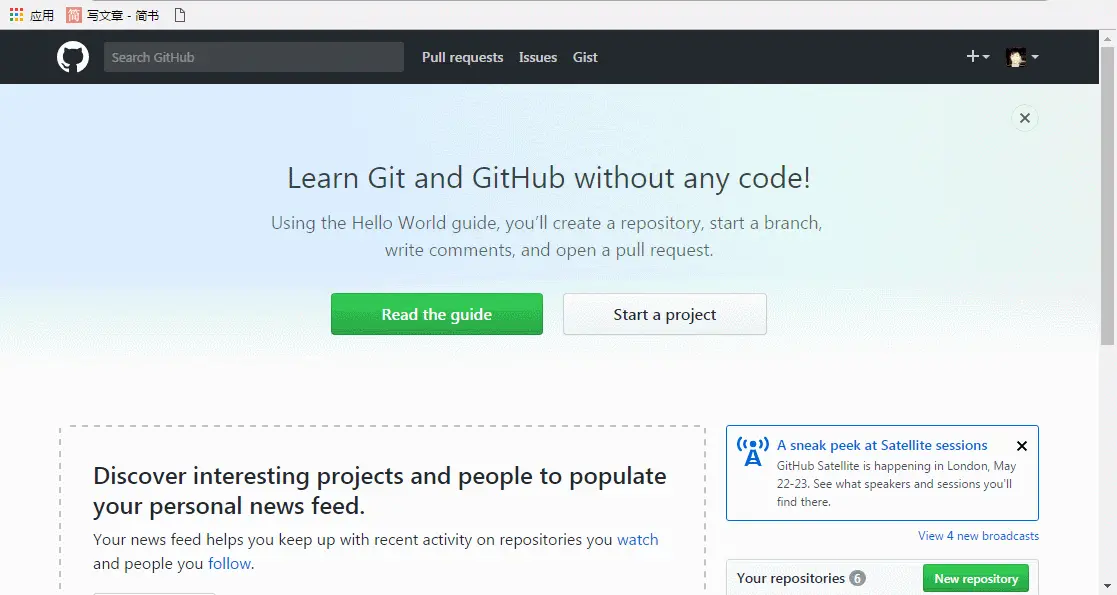Create a New repository

tap(976, 579)
